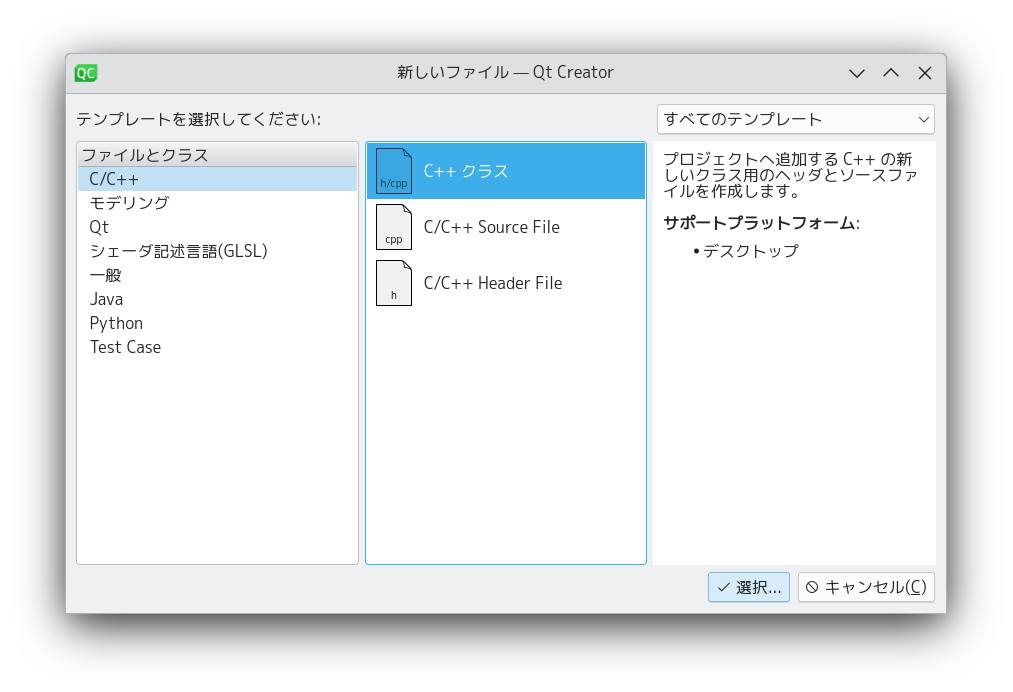
Task: Click the ファイルとクラス header row
Action: pyautogui.click(x=217, y=155)
